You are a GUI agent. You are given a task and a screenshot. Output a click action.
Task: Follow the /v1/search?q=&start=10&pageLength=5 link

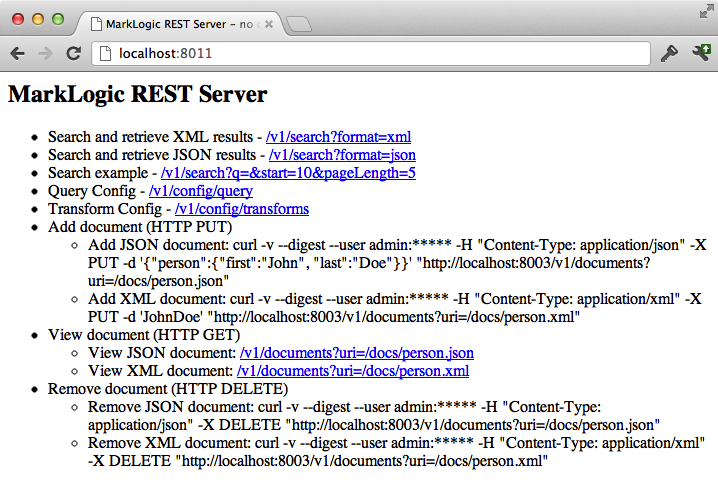point(288,173)
